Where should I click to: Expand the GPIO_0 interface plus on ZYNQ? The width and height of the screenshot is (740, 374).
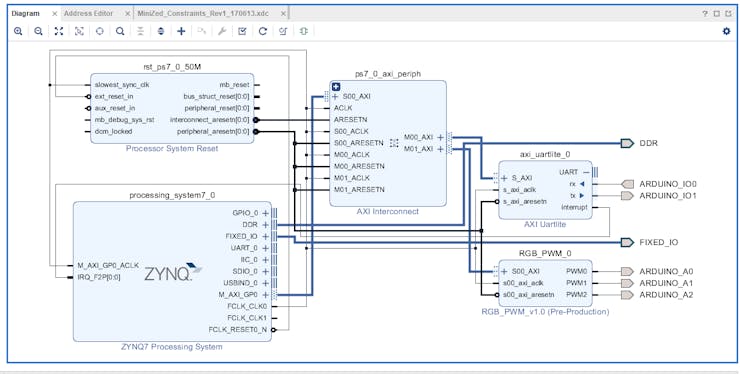coord(266,213)
